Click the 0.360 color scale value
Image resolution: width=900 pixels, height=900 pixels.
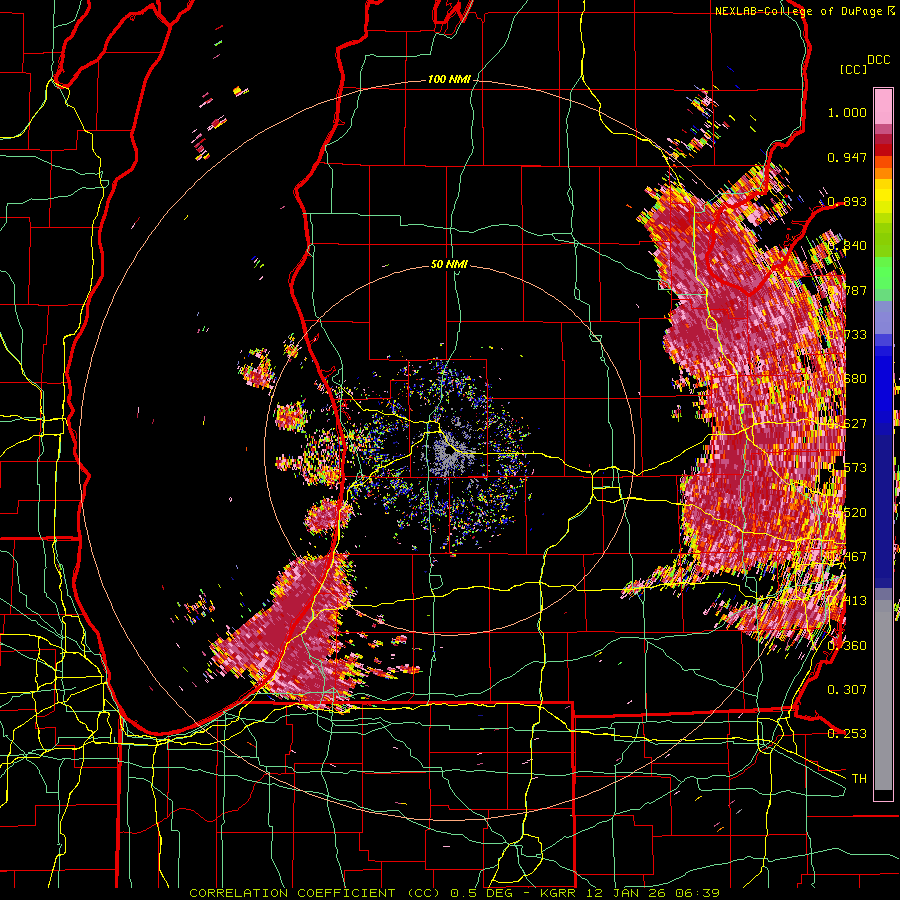tap(847, 645)
